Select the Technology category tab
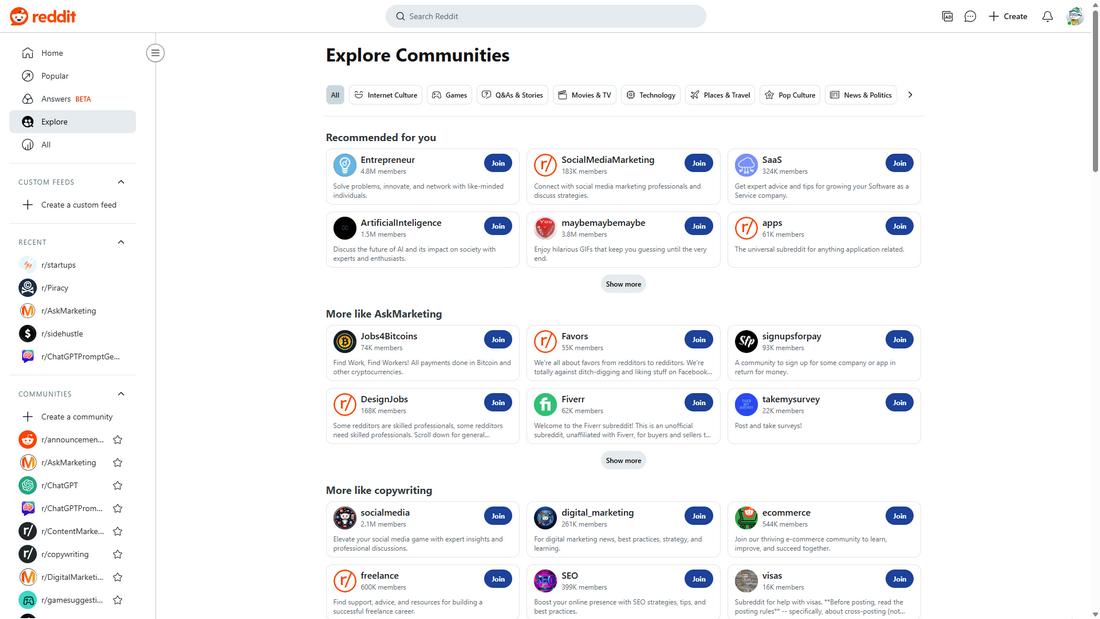Viewport: 1100px width, 619px height. 651,95
